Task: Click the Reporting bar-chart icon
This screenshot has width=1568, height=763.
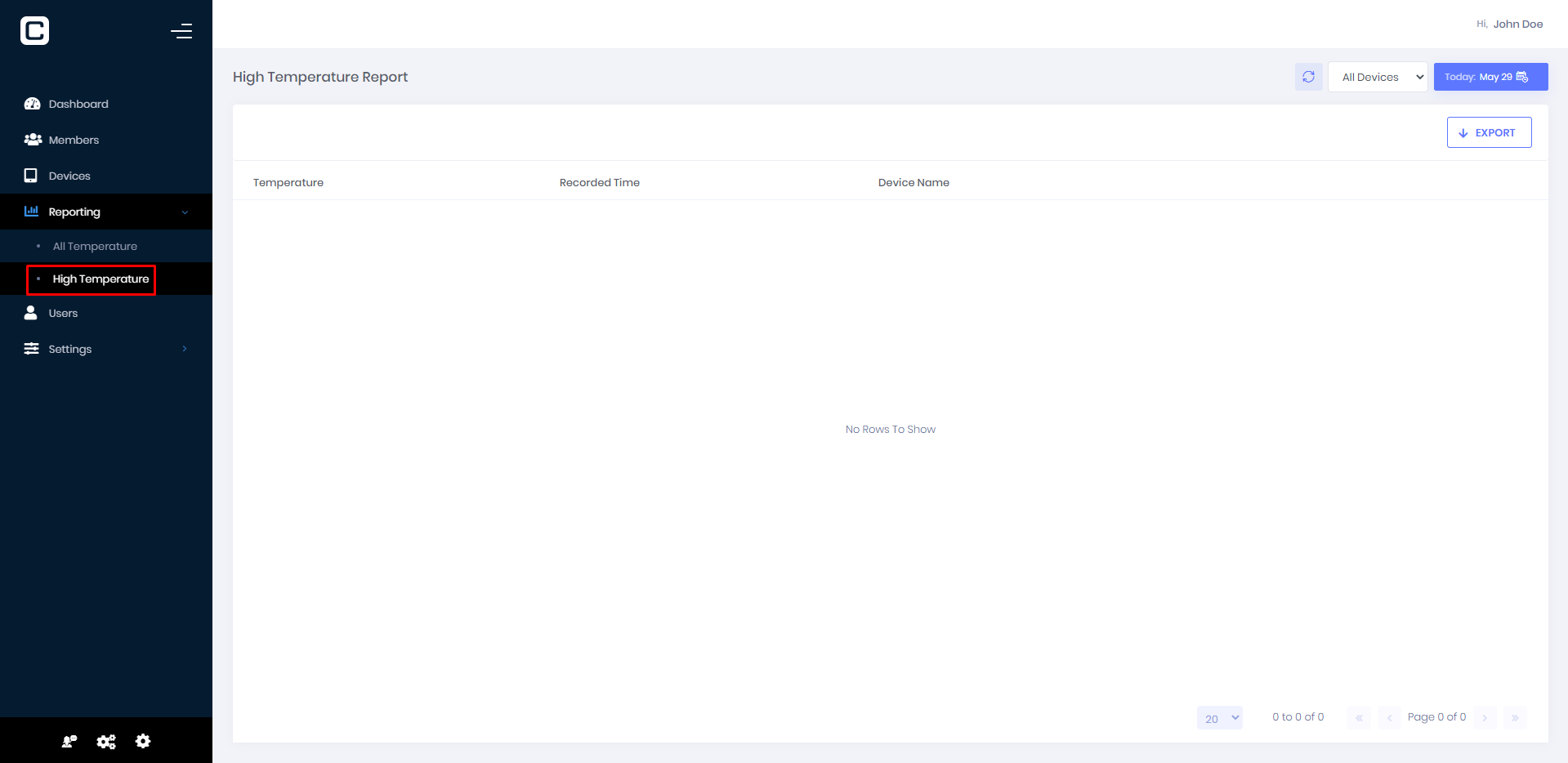Action: tap(31, 211)
